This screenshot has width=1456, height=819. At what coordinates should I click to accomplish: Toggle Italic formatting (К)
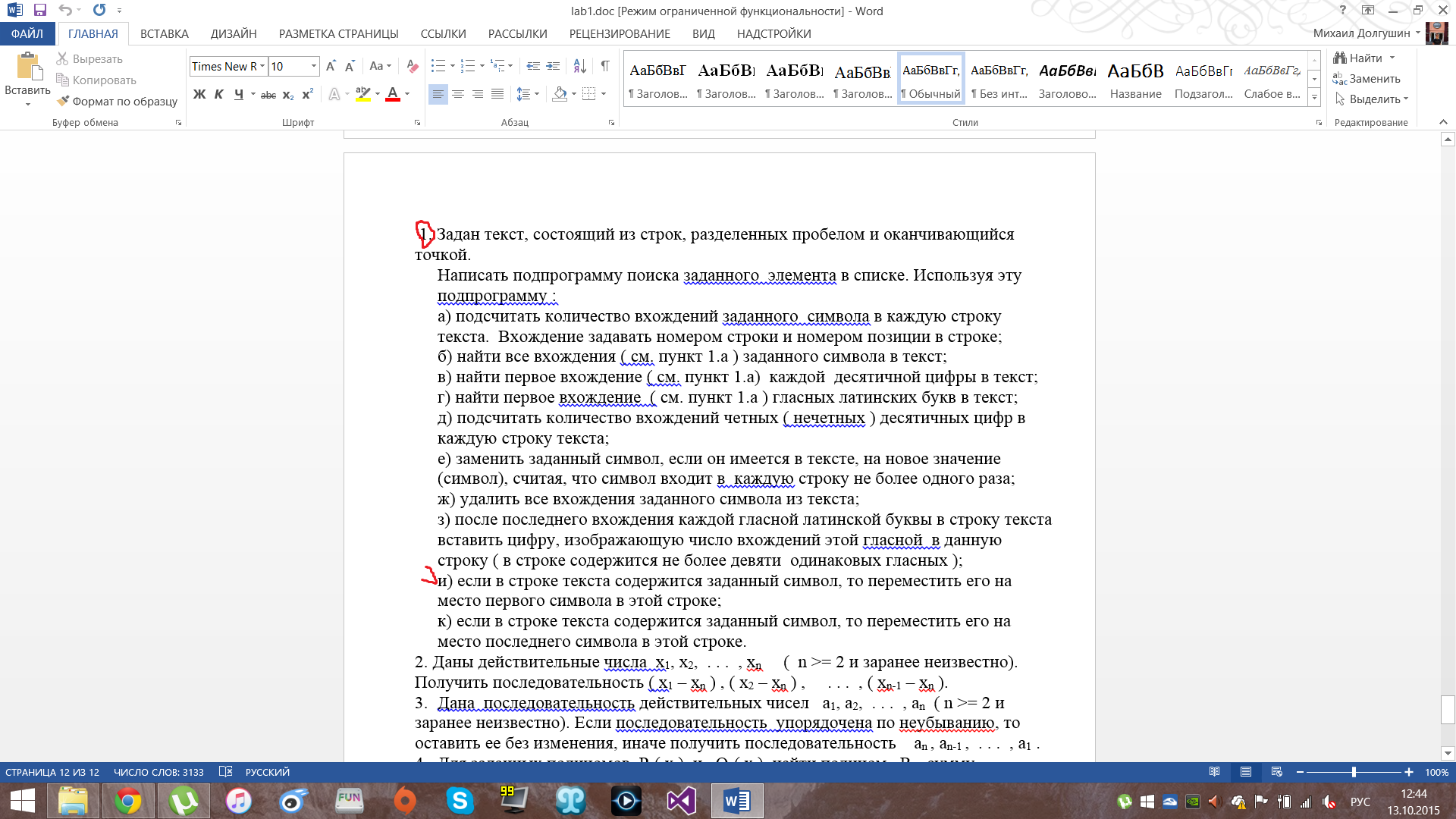pyautogui.click(x=218, y=94)
